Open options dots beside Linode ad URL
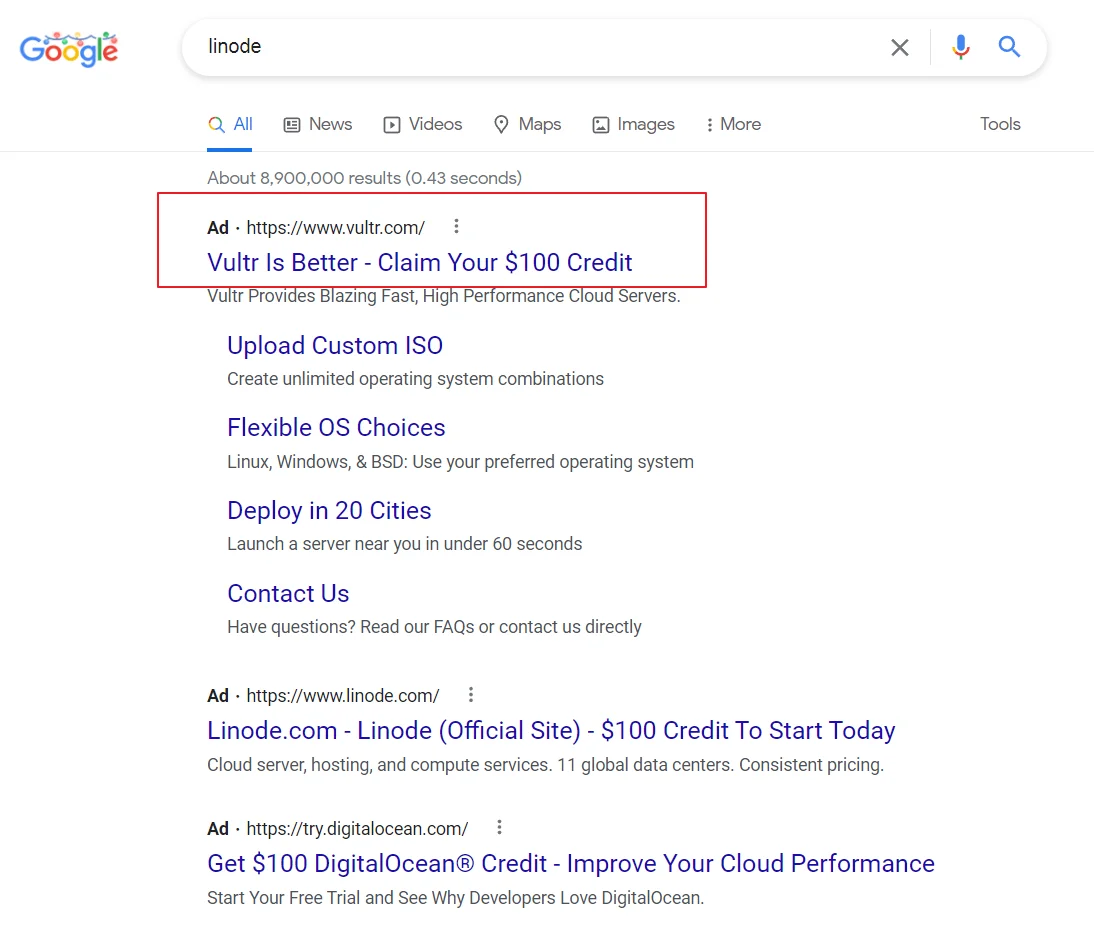Viewport: 1094px width, 931px height. click(471, 694)
